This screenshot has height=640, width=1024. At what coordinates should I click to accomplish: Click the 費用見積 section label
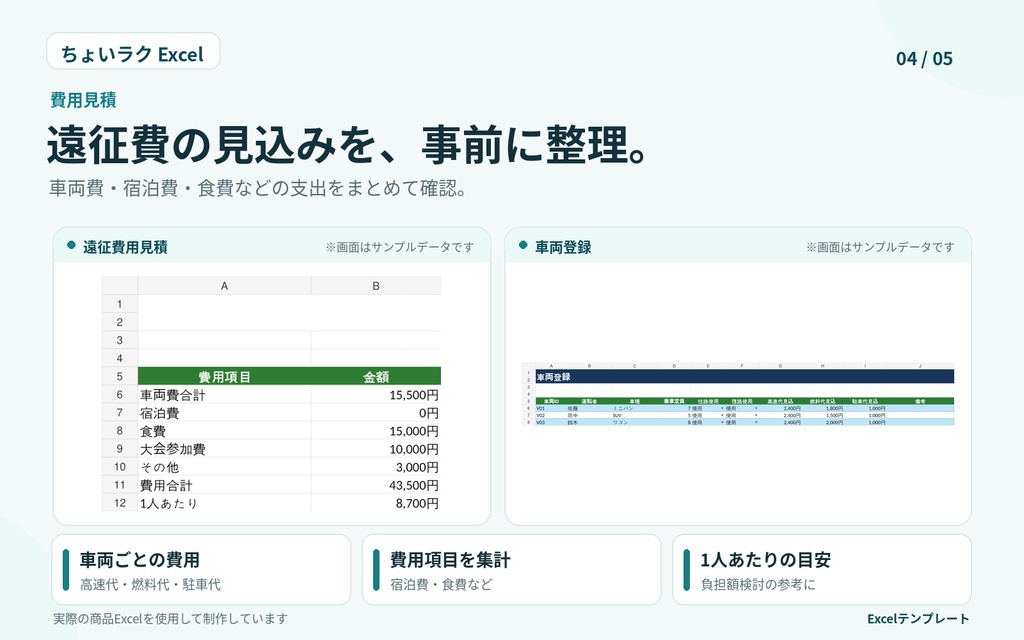[x=83, y=100]
